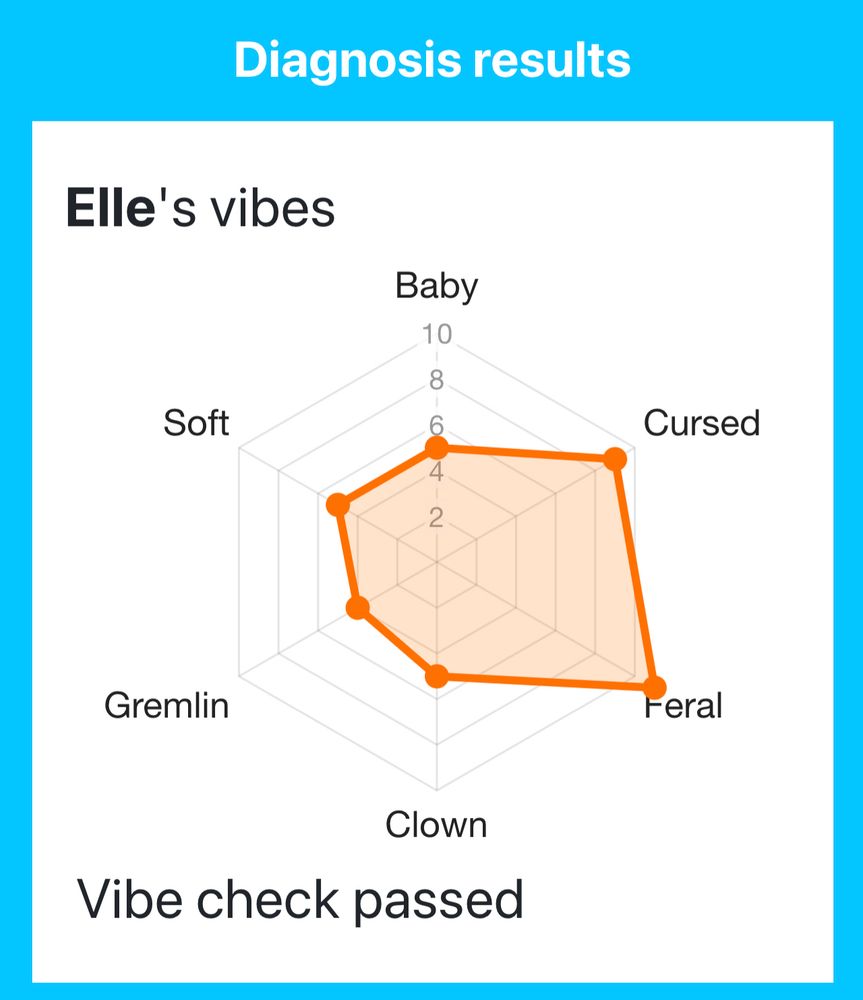The height and width of the screenshot is (1000, 863).
Task: Click the Diagnosis results header title
Action: pyautogui.click(x=432, y=61)
